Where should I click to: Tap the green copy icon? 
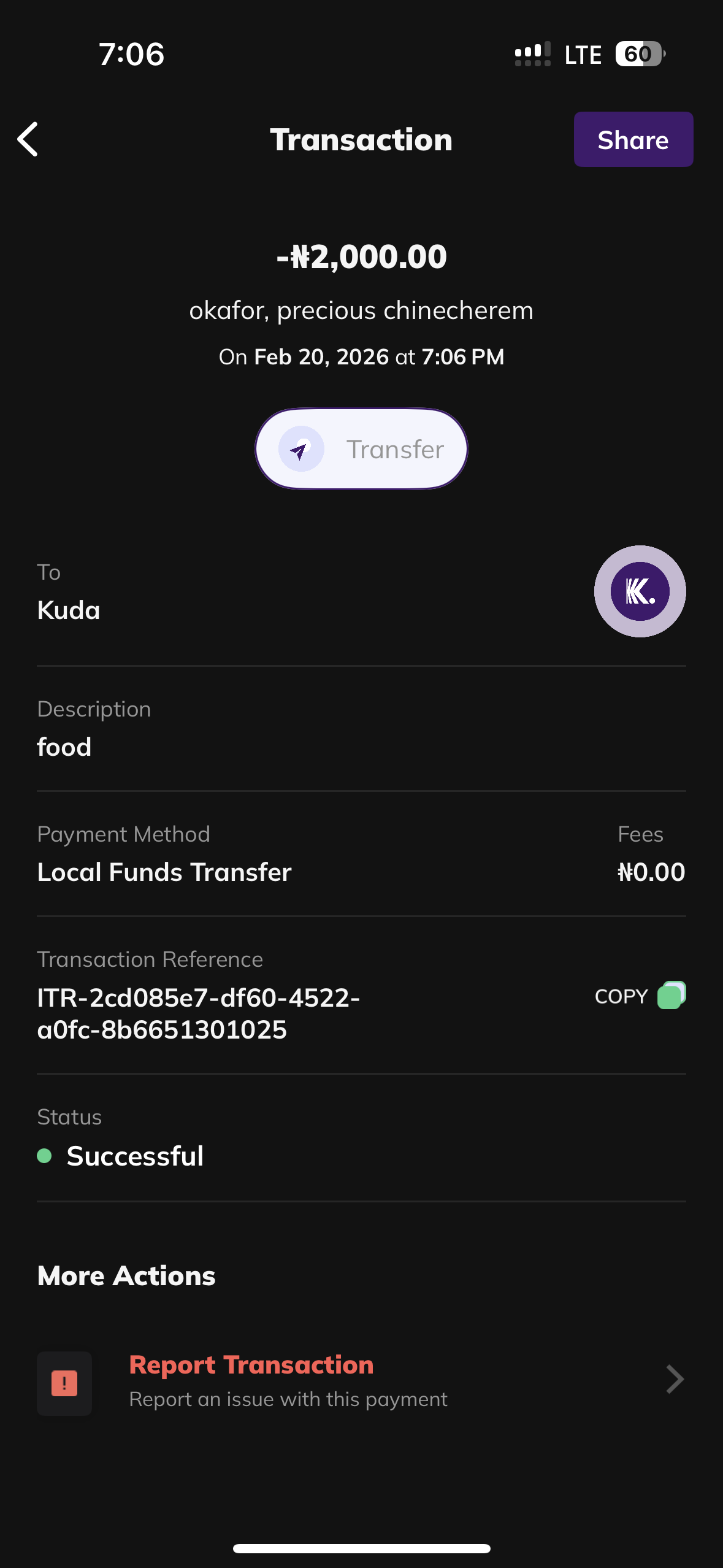click(671, 995)
